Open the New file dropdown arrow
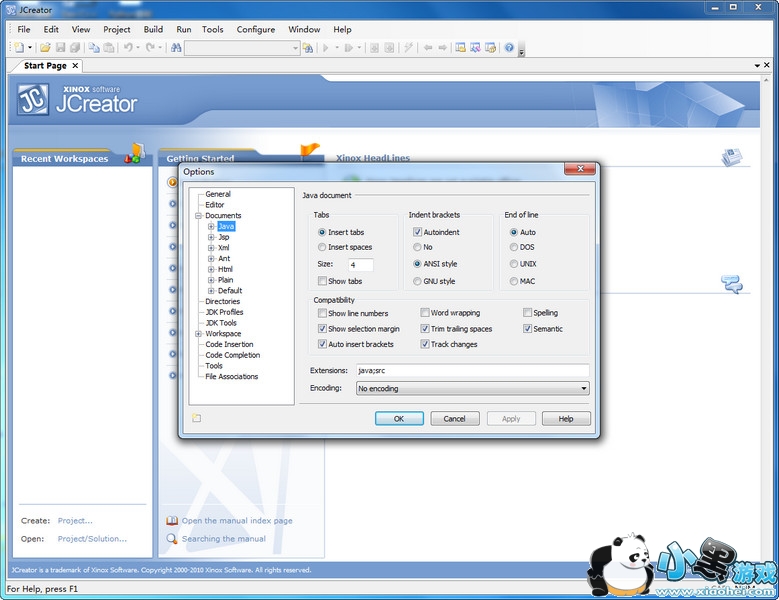The image size is (779, 600). tap(30, 48)
